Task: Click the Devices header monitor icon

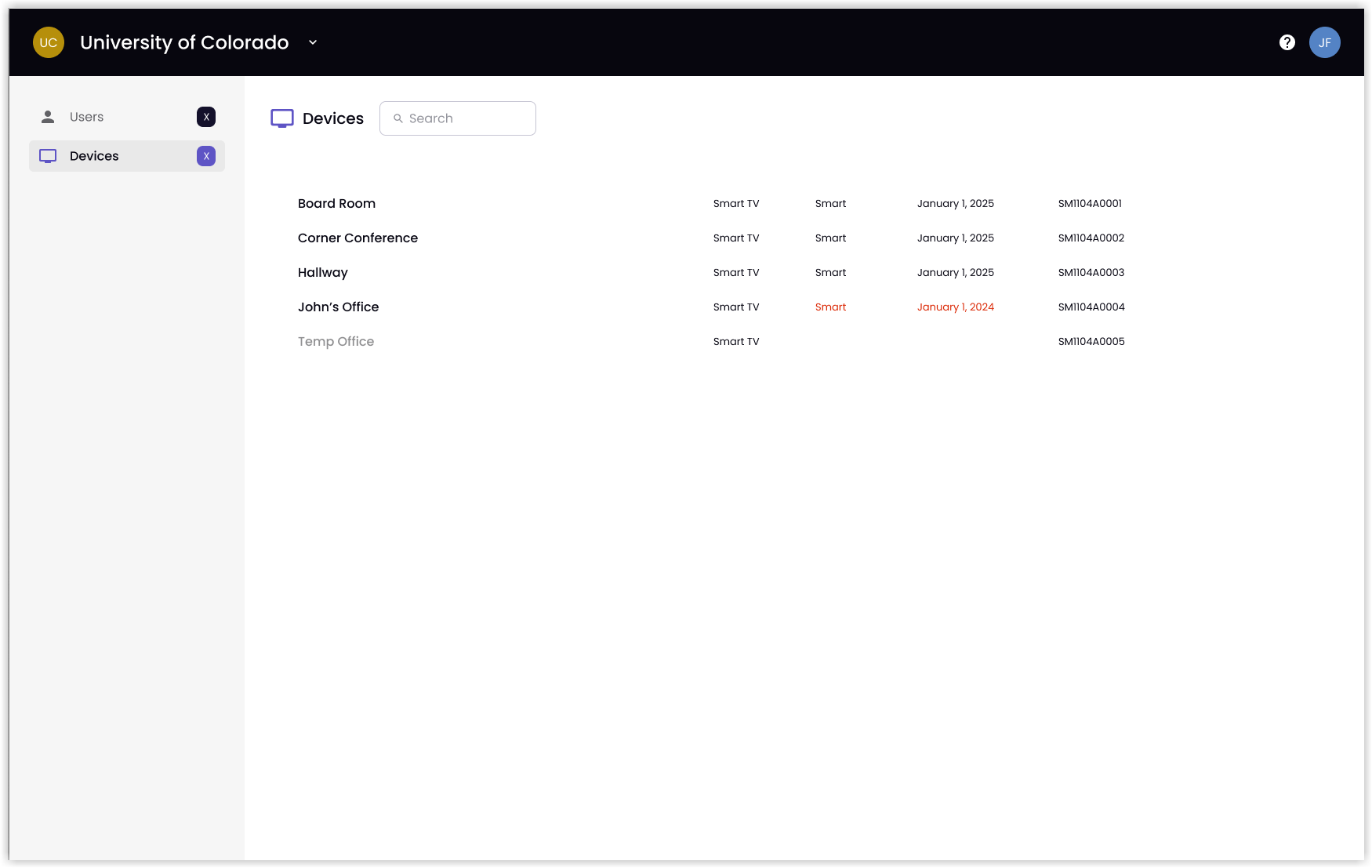Action: pos(282,118)
